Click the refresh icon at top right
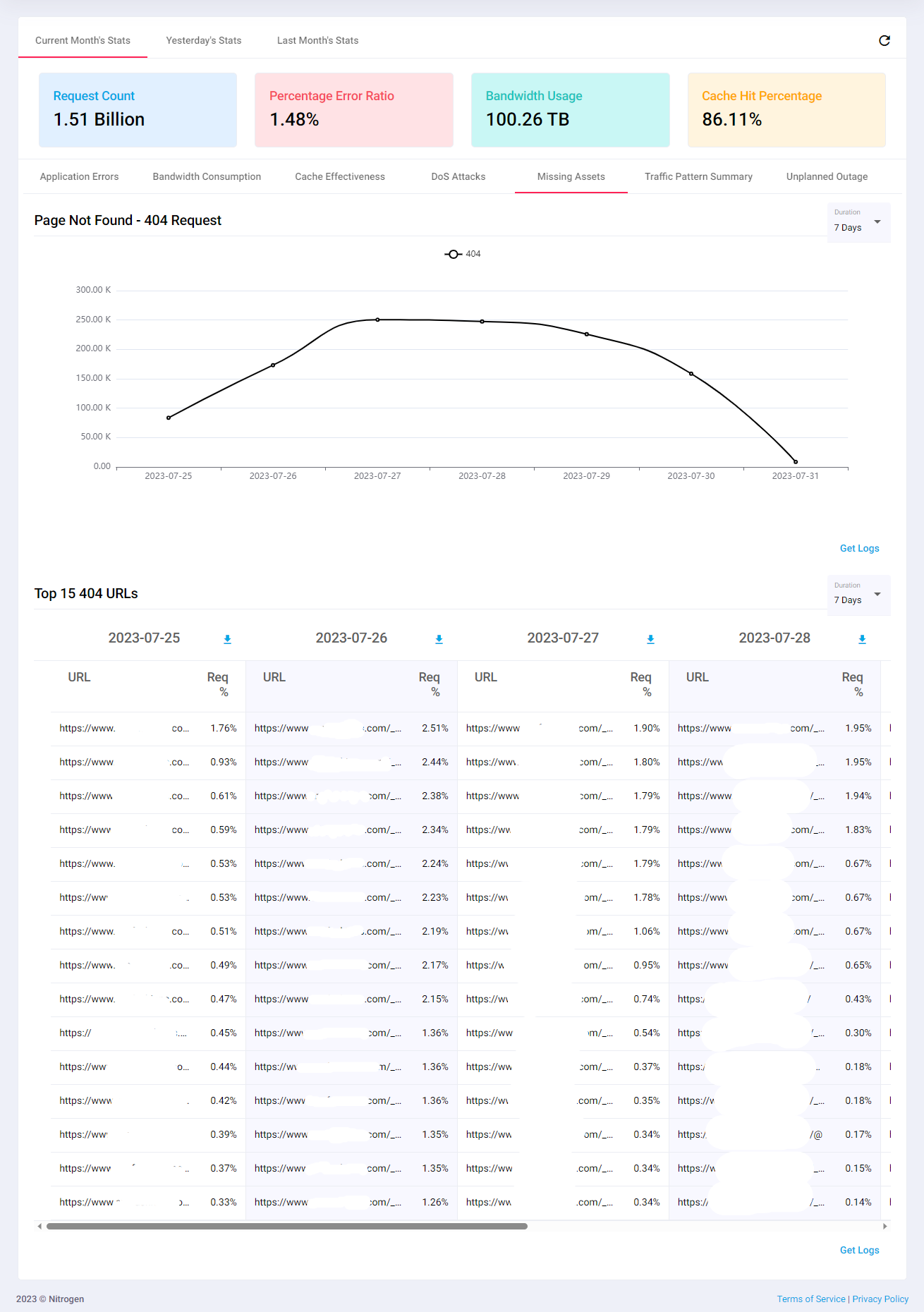Screen dimensions: 924x1312 [x=884, y=41]
